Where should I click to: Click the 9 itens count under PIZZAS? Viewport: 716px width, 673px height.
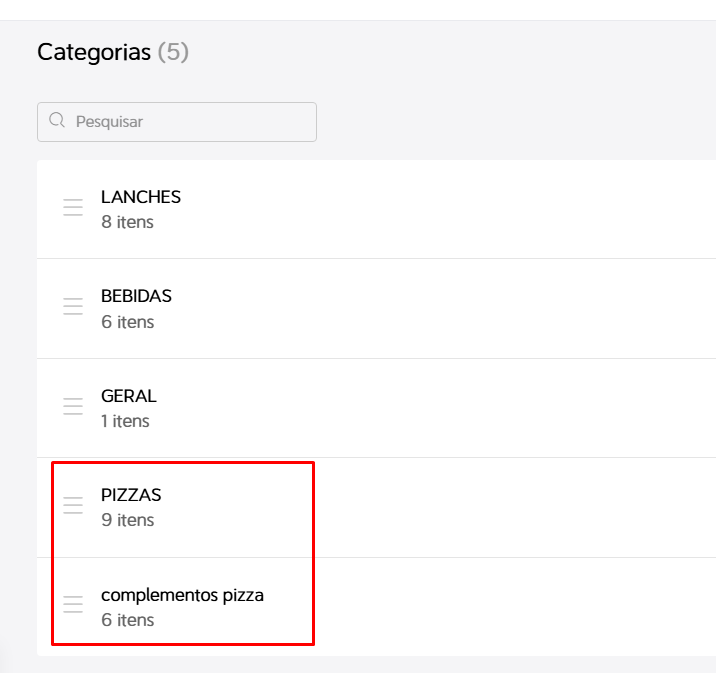127,520
